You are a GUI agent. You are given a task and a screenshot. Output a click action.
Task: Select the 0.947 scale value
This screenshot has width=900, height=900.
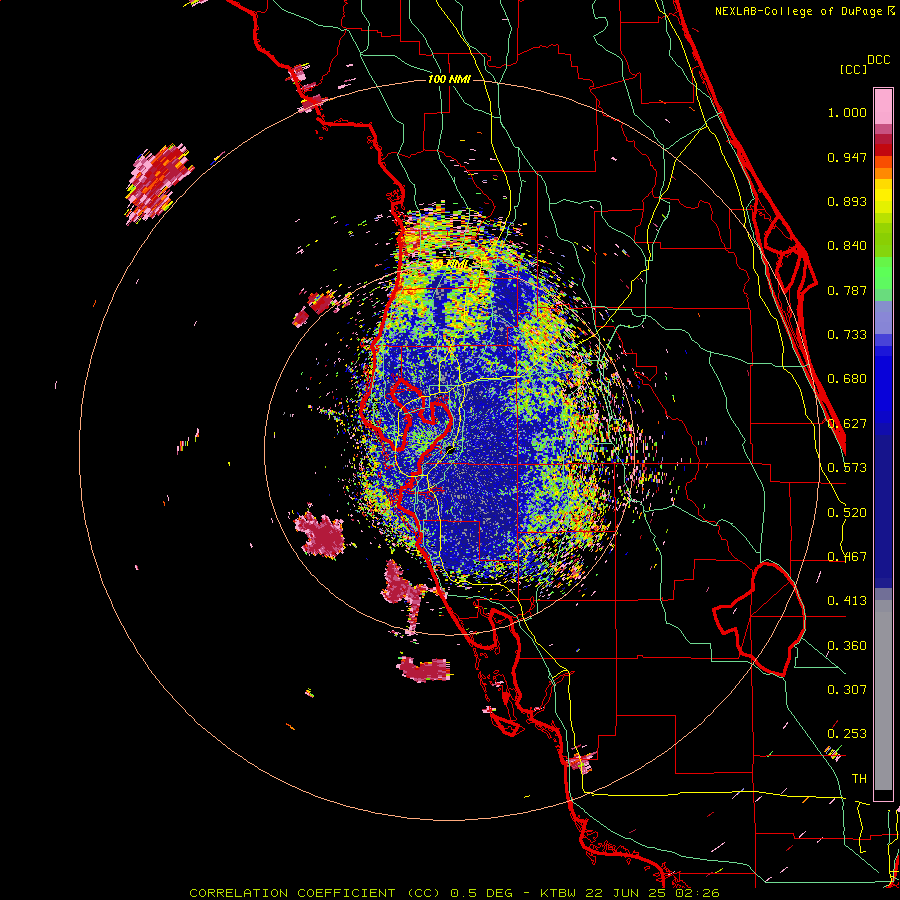point(847,157)
